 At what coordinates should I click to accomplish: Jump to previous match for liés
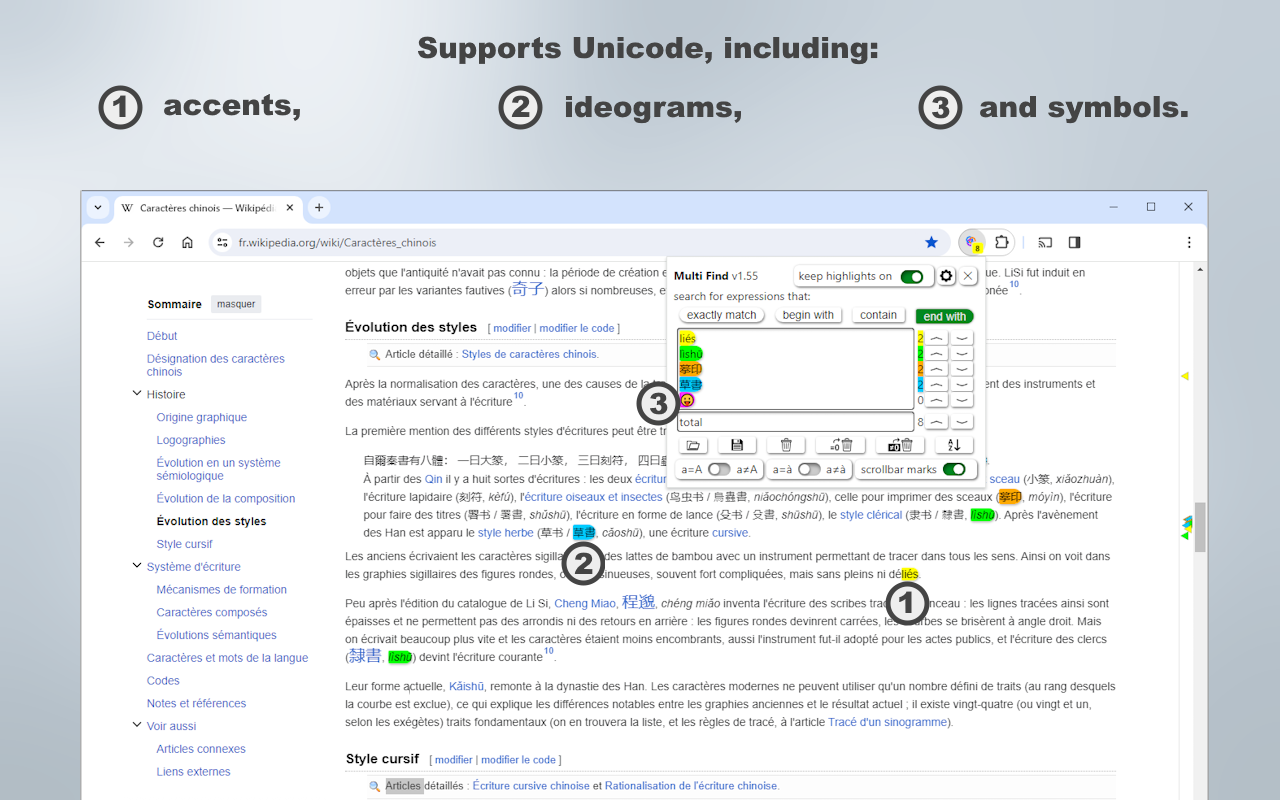936,339
